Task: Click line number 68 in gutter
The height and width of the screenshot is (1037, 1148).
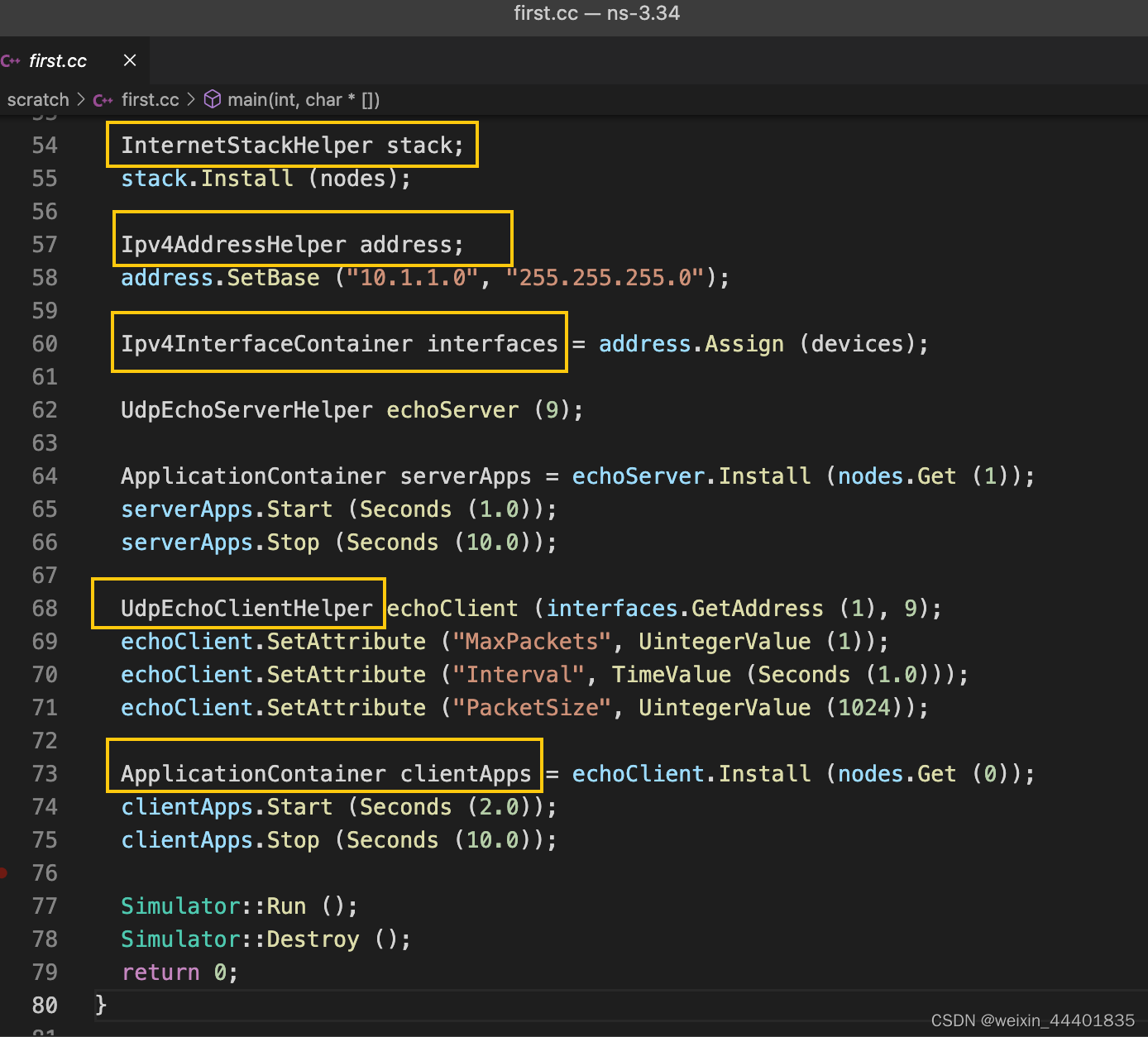Action: [x=45, y=609]
